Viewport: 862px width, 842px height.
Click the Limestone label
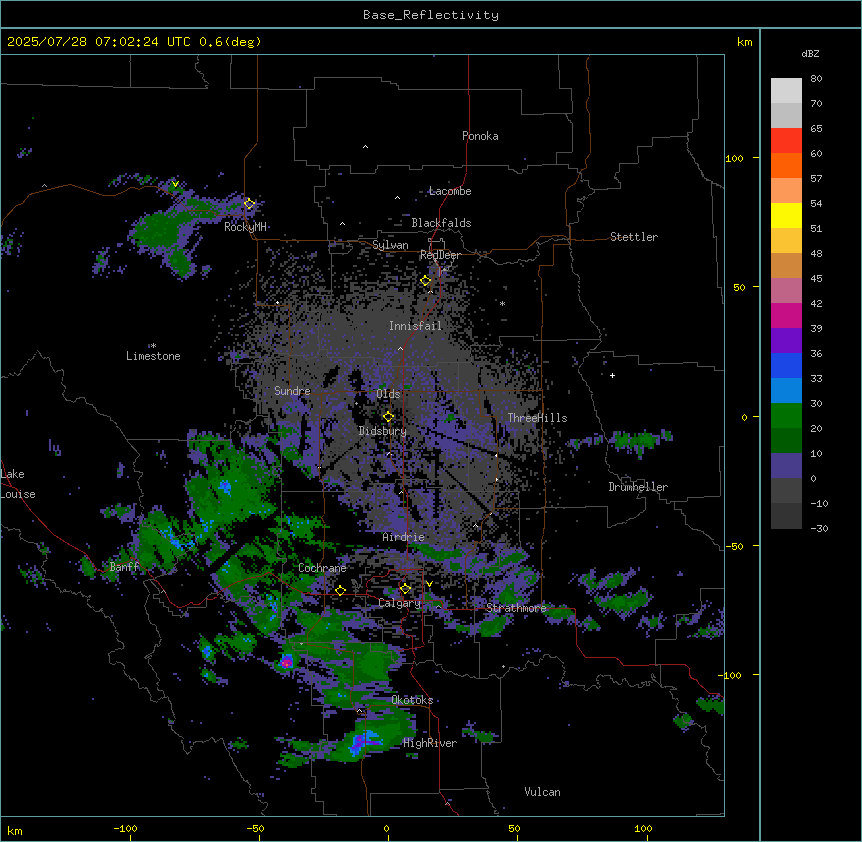tap(153, 356)
